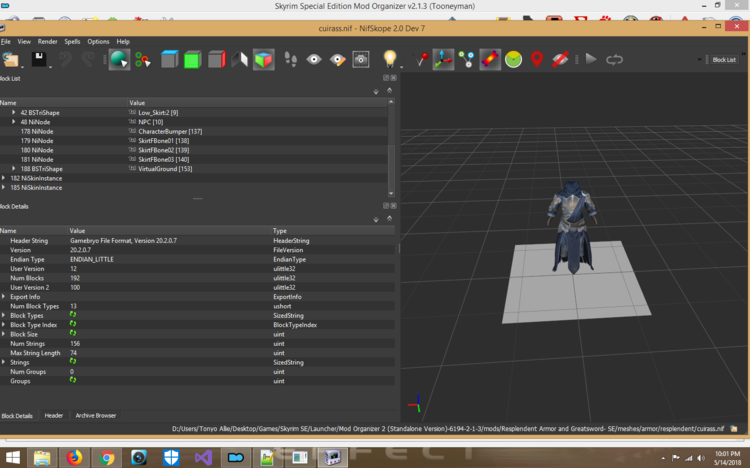Select the object picking sphere tool
The width and height of the screenshot is (750, 468).
click(119, 60)
